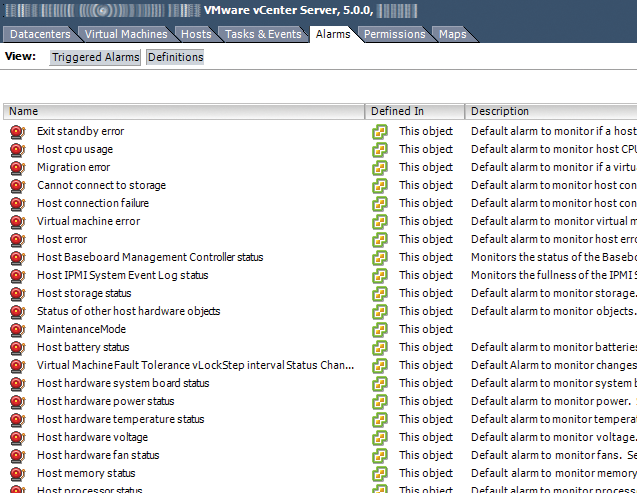Select the Host memory status alarm

click(x=86, y=473)
